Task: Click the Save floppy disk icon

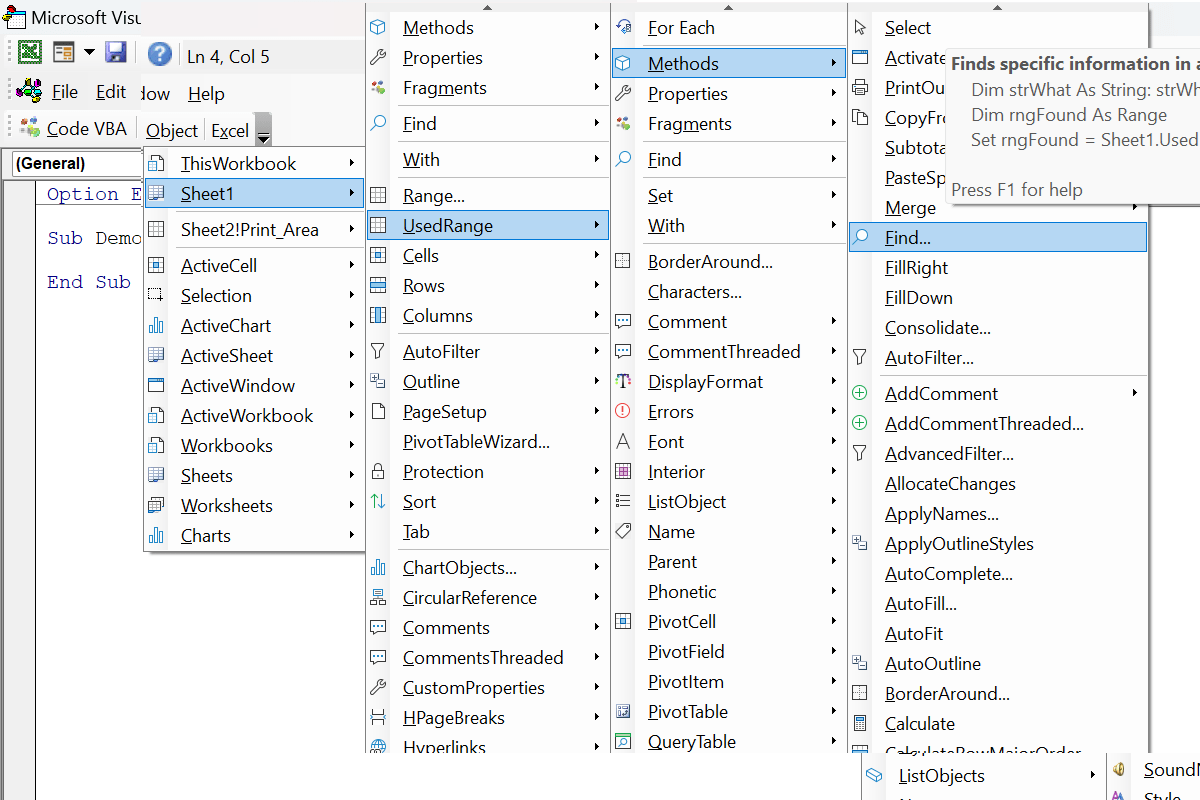Action: (116, 53)
